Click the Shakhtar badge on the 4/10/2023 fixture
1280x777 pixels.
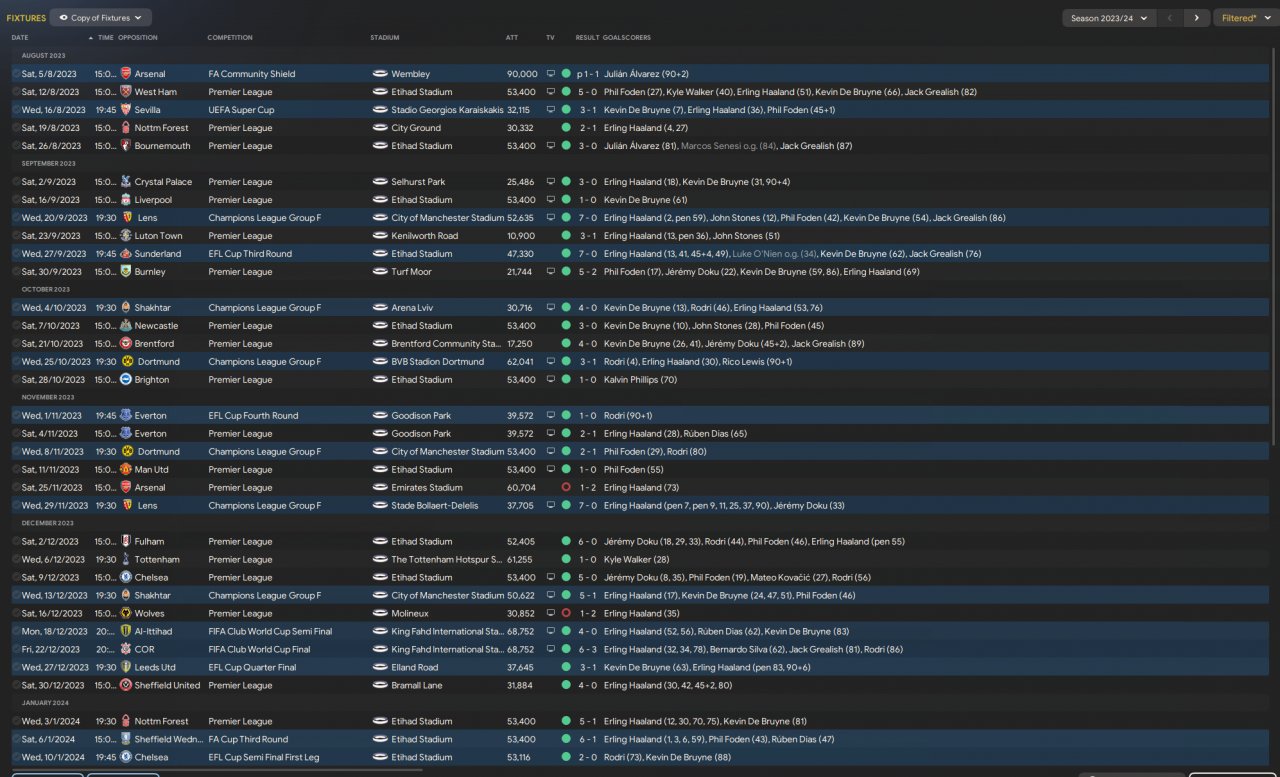coord(125,308)
